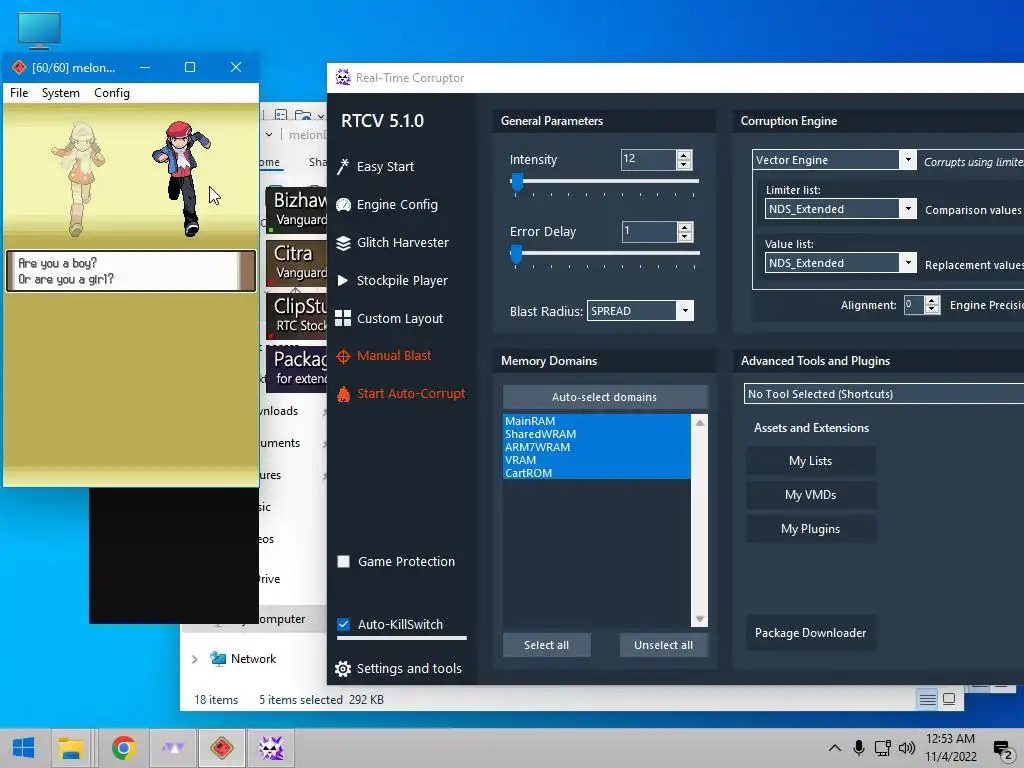Disable Auto-KillSwitch checkbox

point(343,624)
